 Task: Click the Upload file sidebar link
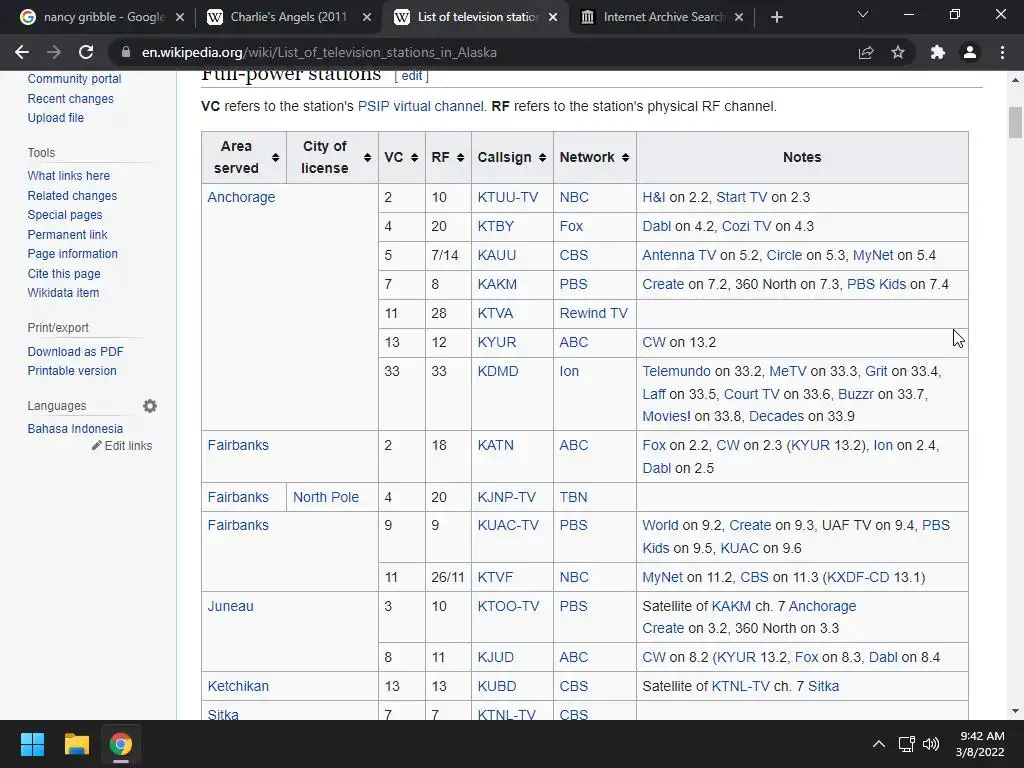coord(56,118)
